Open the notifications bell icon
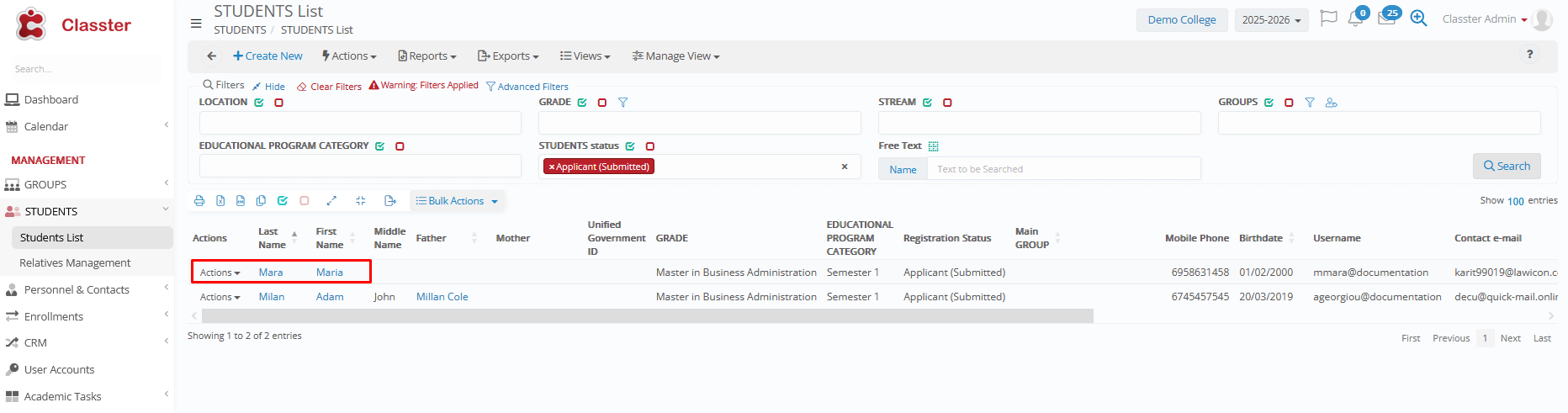The height and width of the screenshot is (413, 1568). click(1355, 19)
